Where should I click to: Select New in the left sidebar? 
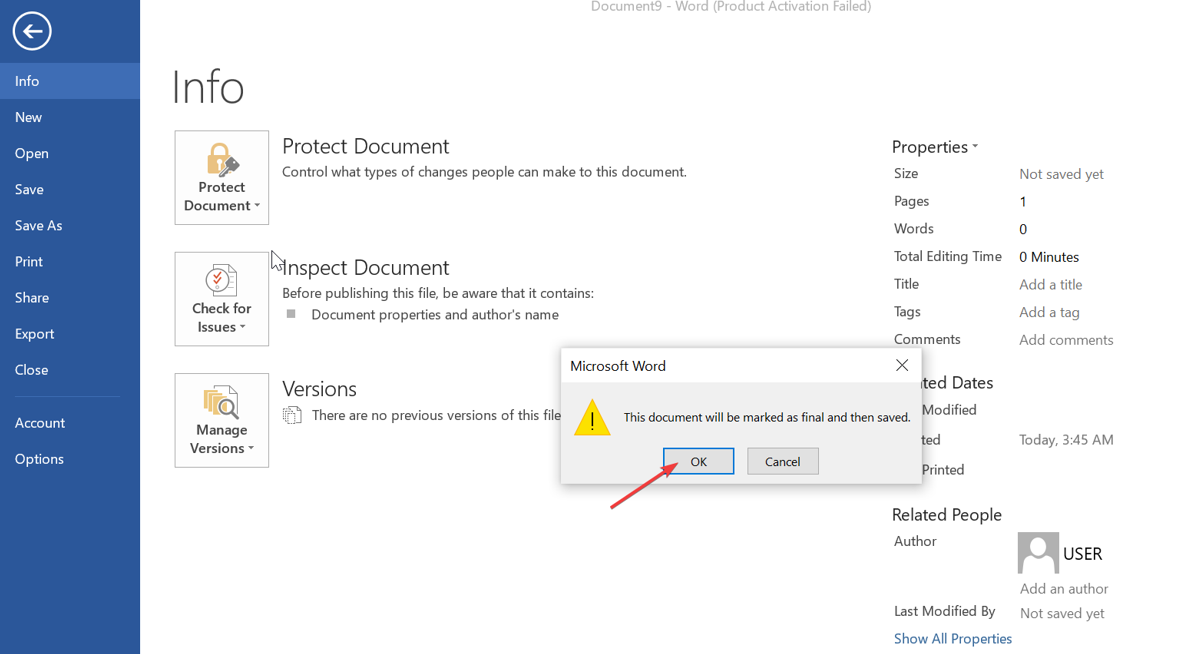click(28, 117)
